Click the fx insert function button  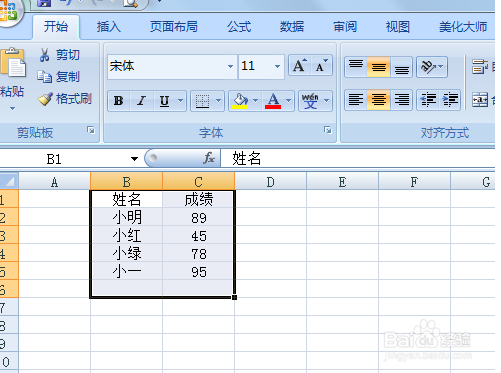pos(209,158)
